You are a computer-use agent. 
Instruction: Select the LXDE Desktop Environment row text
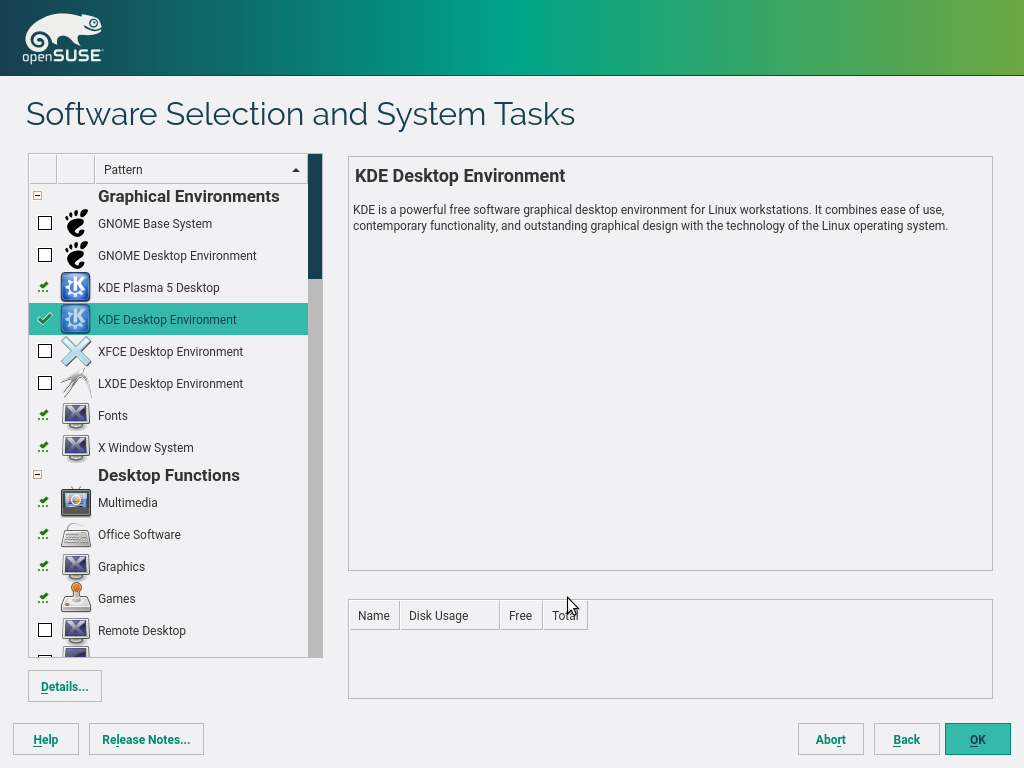pos(170,383)
